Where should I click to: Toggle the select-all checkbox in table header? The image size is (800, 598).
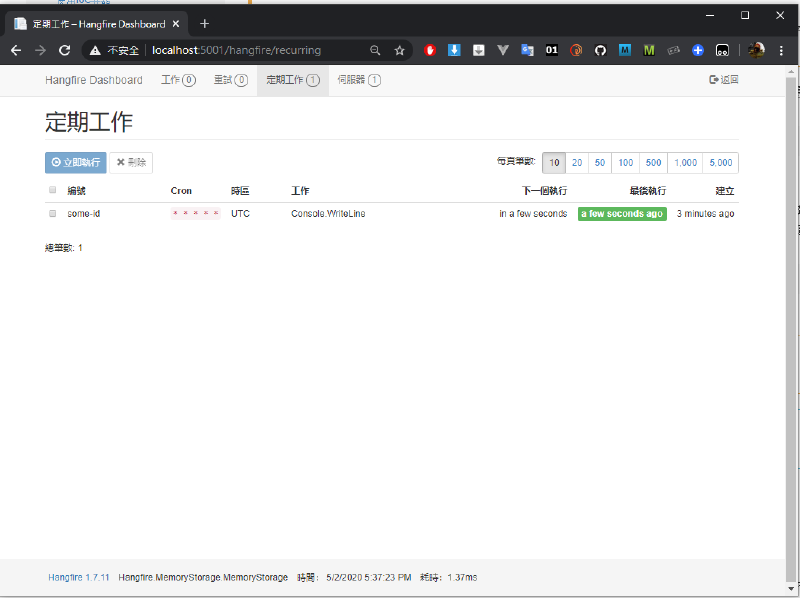pyautogui.click(x=53, y=190)
